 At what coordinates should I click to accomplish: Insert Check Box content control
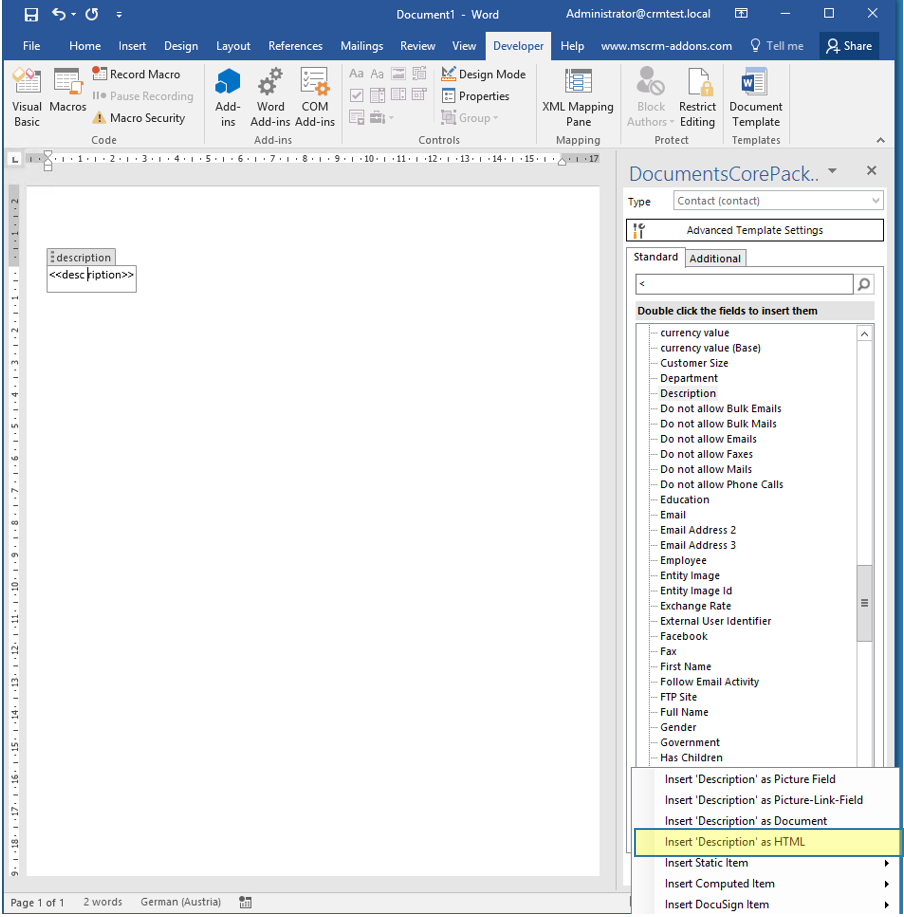pyautogui.click(x=356, y=95)
